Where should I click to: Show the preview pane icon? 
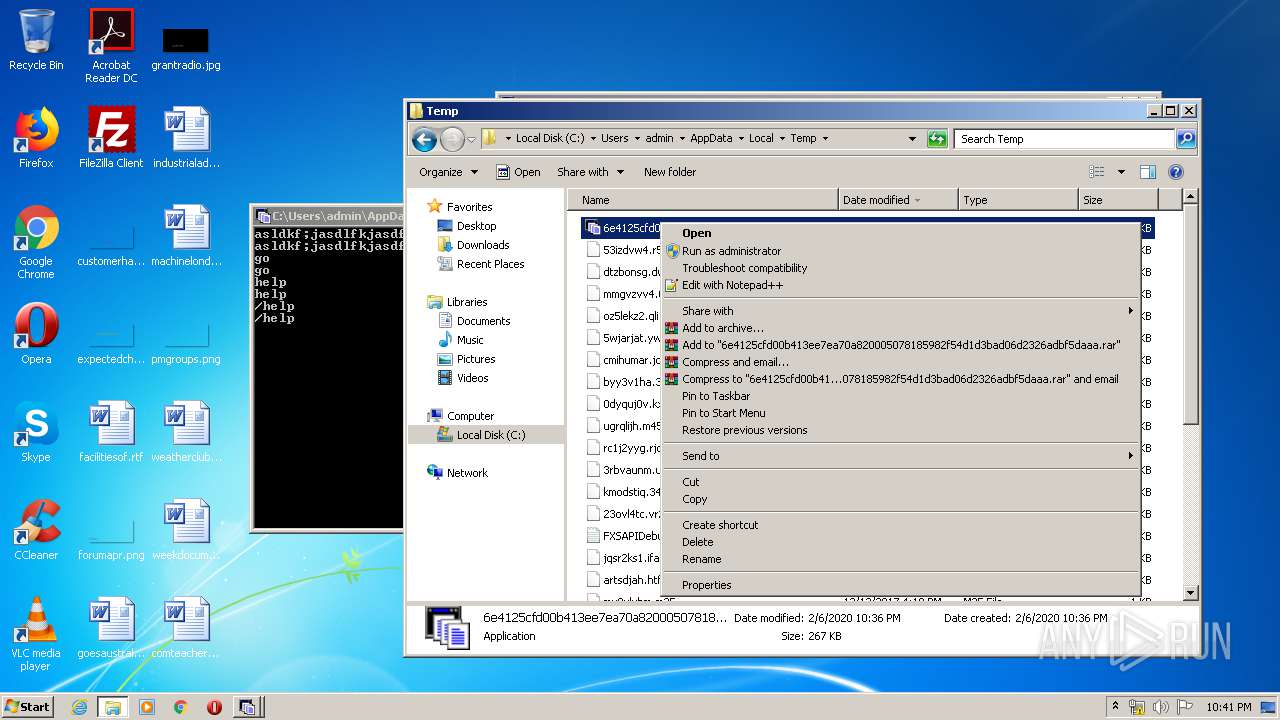tap(1148, 172)
